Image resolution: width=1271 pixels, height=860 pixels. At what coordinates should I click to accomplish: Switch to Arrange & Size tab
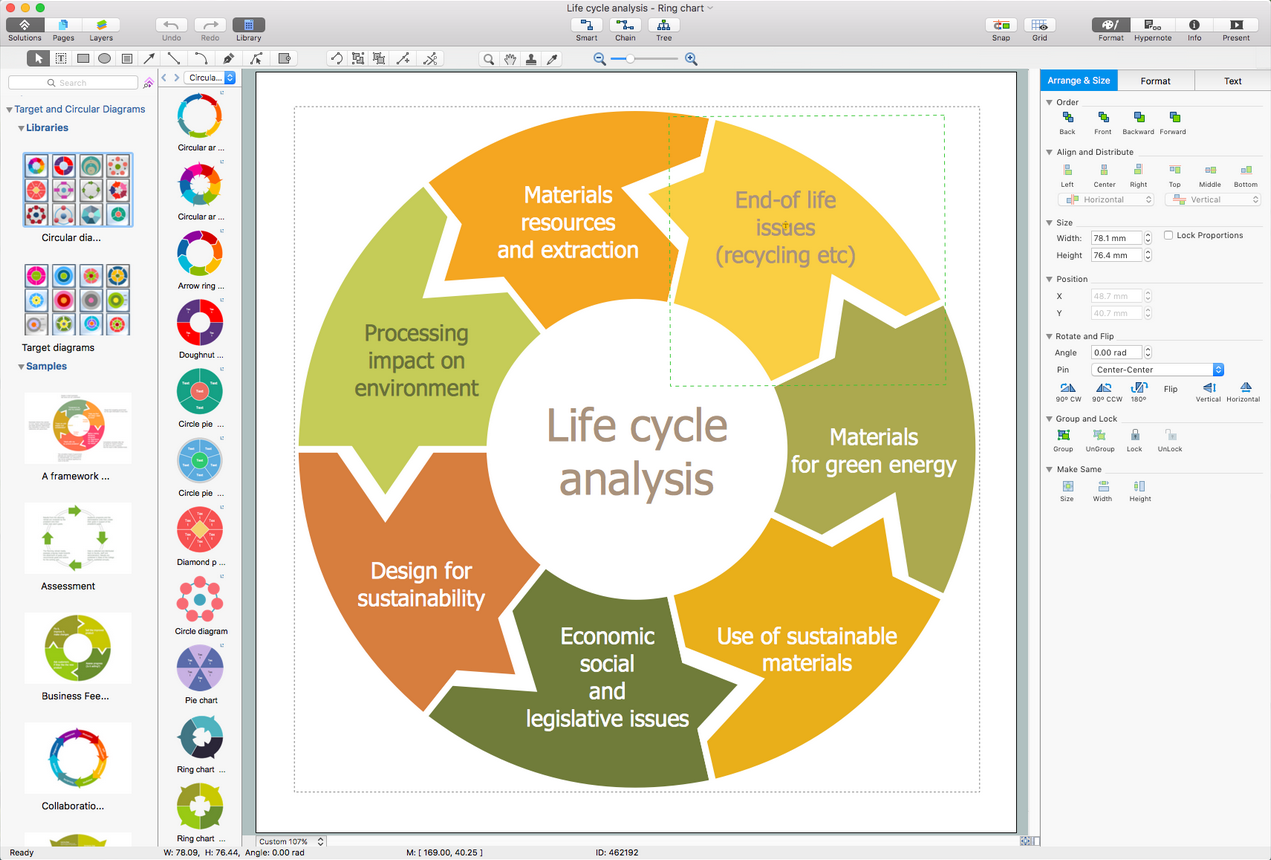point(1079,81)
